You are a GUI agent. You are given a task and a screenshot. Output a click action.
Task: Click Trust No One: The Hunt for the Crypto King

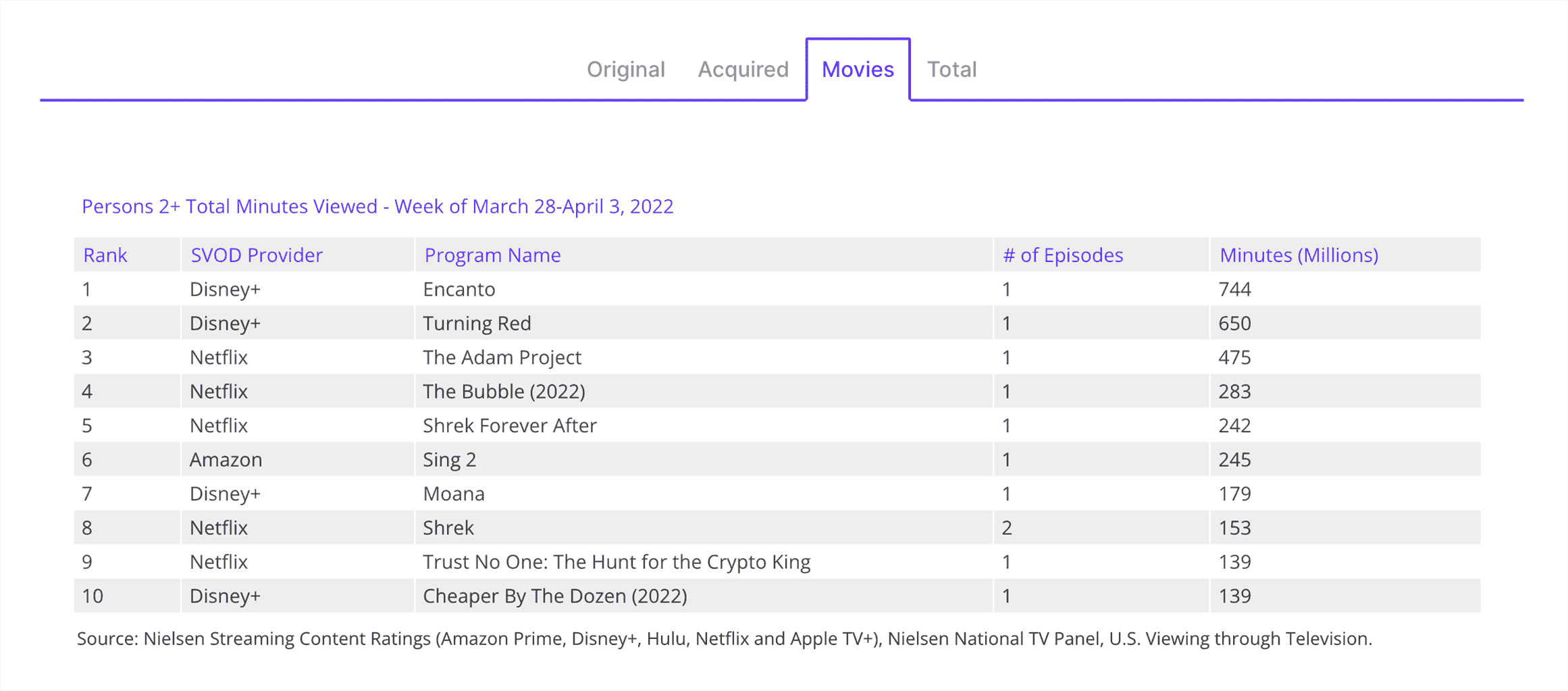(617, 562)
